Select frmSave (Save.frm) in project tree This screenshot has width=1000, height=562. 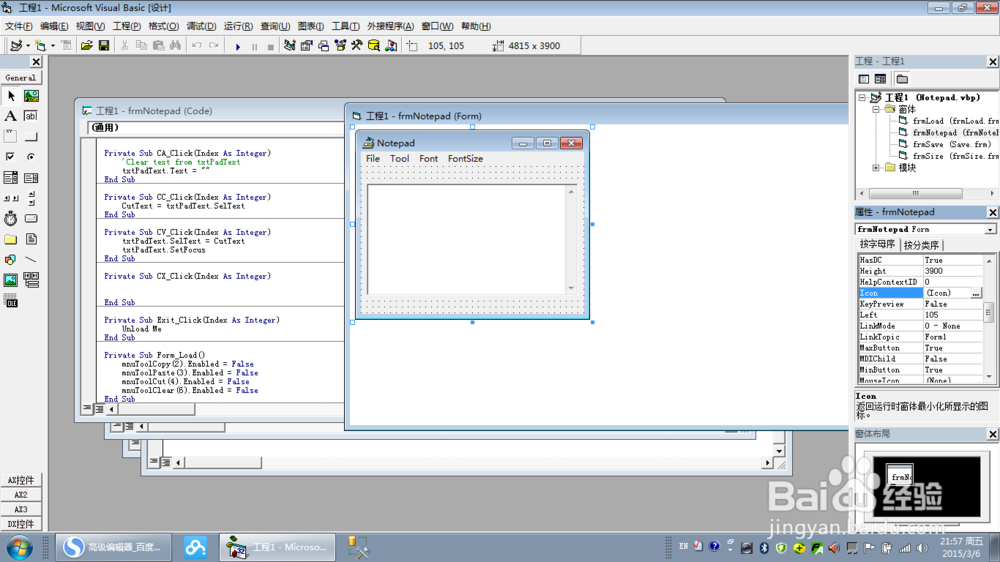945,144
